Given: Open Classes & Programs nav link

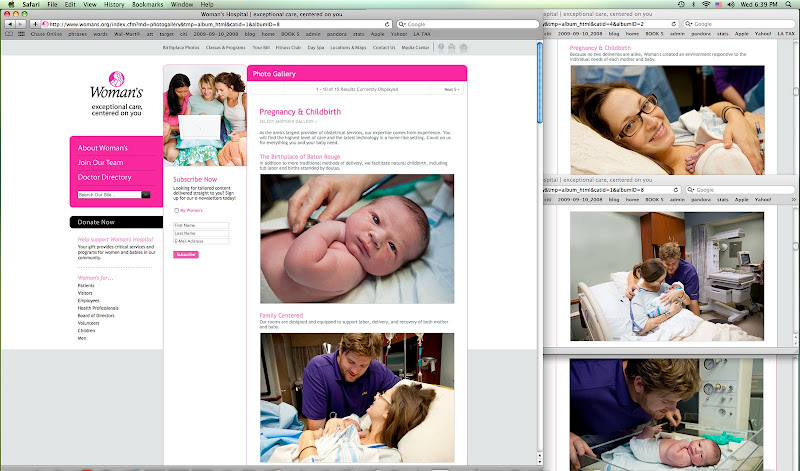Looking at the screenshot, I should point(226,47).
